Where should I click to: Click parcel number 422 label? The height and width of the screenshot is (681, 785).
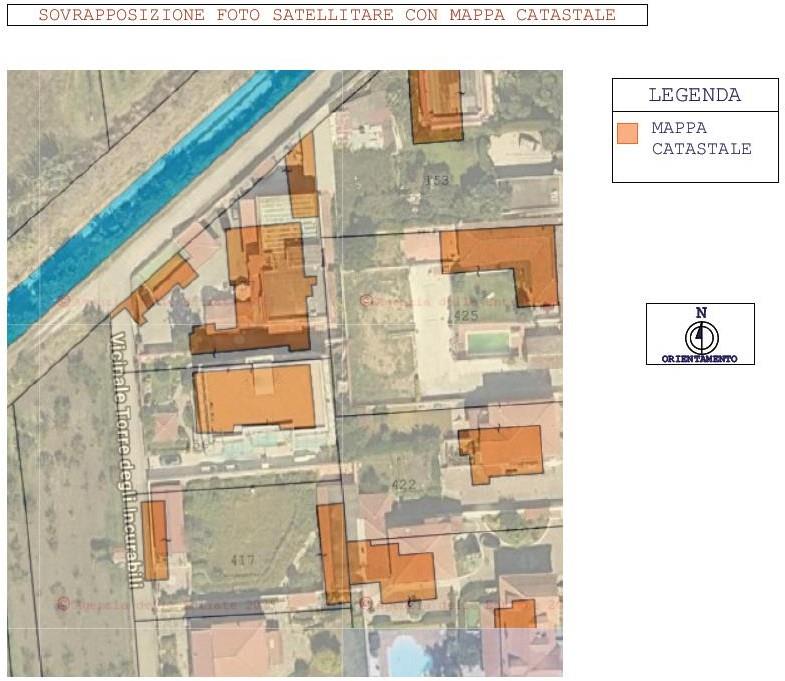403,485
